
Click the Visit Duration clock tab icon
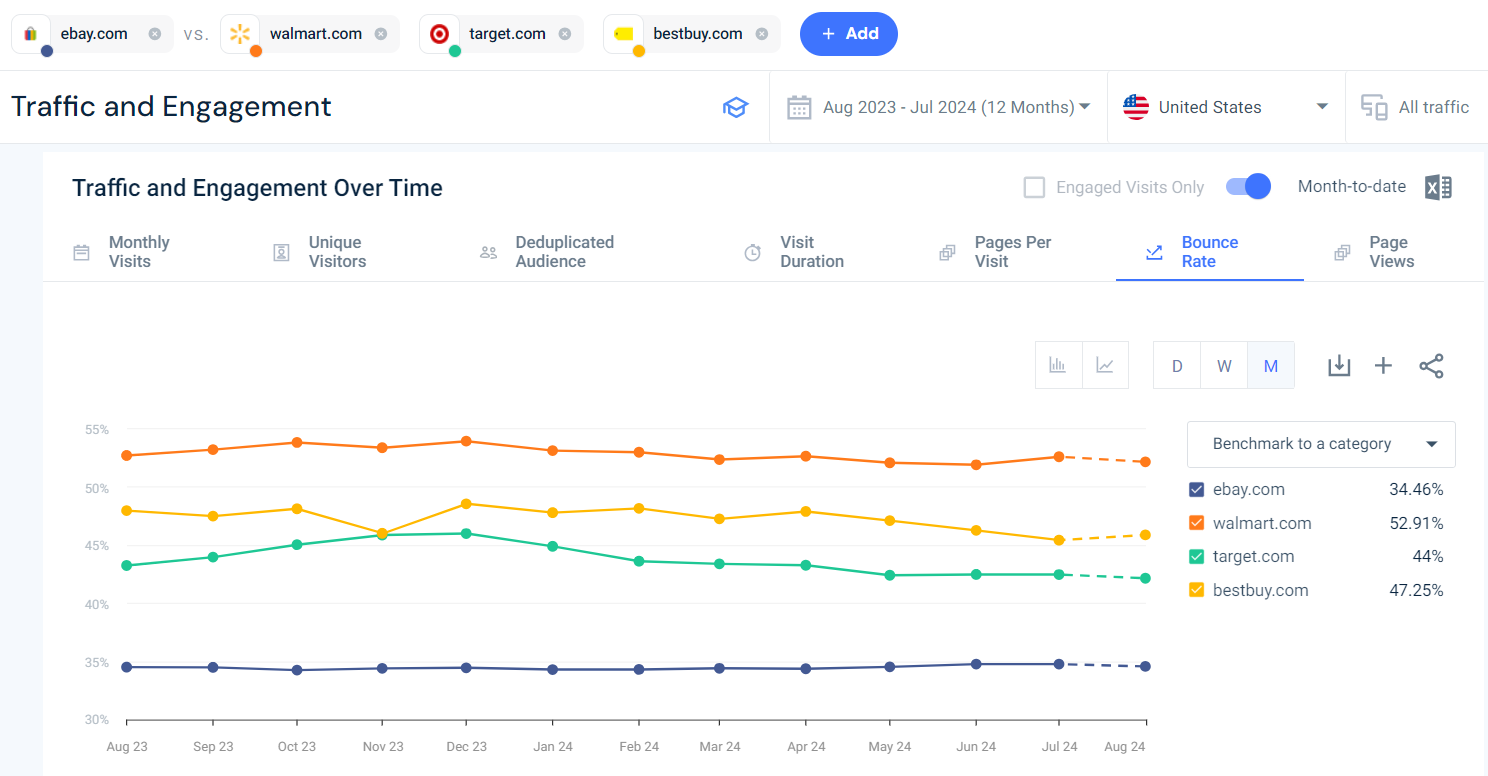[x=753, y=253]
